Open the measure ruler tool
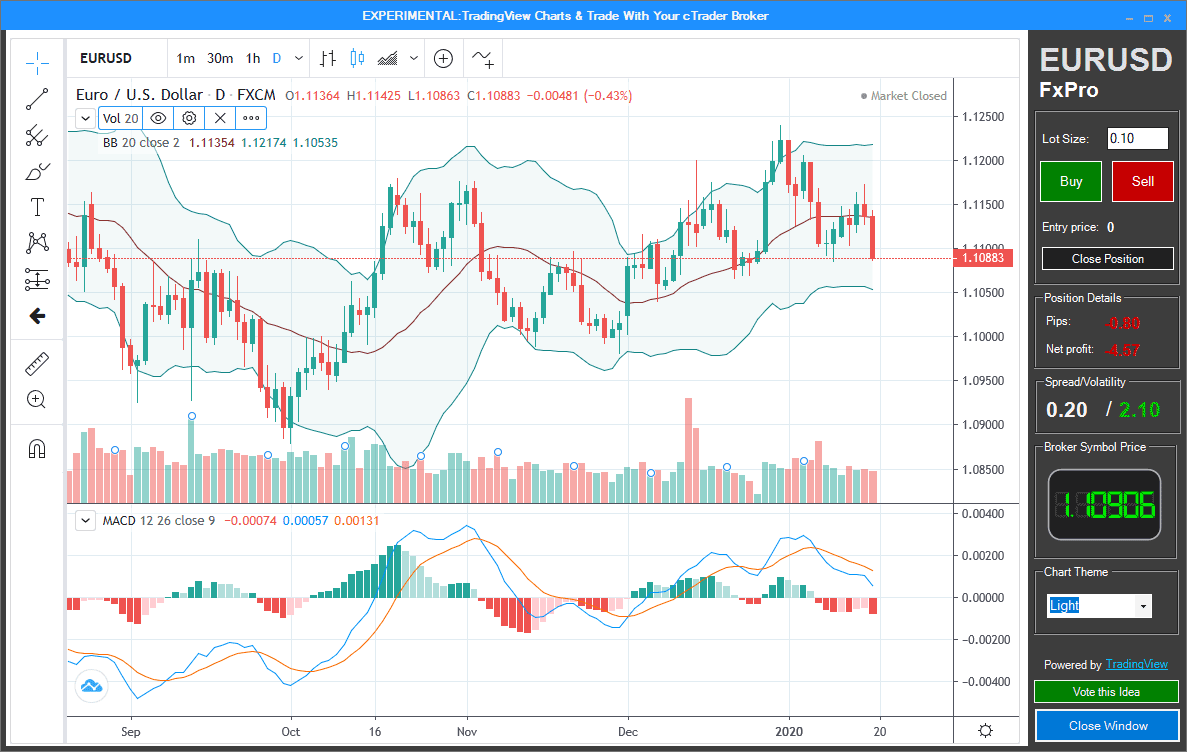Screen dimensions: 1187x752 click(x=37, y=363)
